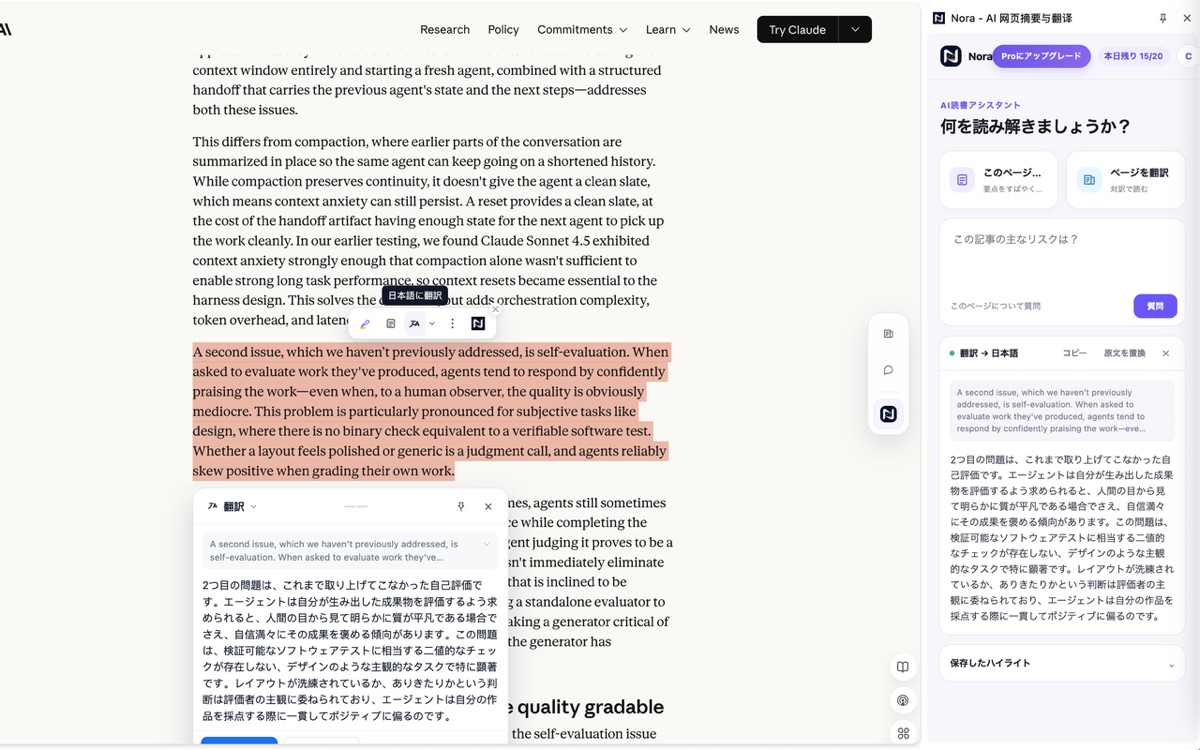Close the floating selection toolbar
1200x750 pixels.
pyautogui.click(x=495, y=309)
